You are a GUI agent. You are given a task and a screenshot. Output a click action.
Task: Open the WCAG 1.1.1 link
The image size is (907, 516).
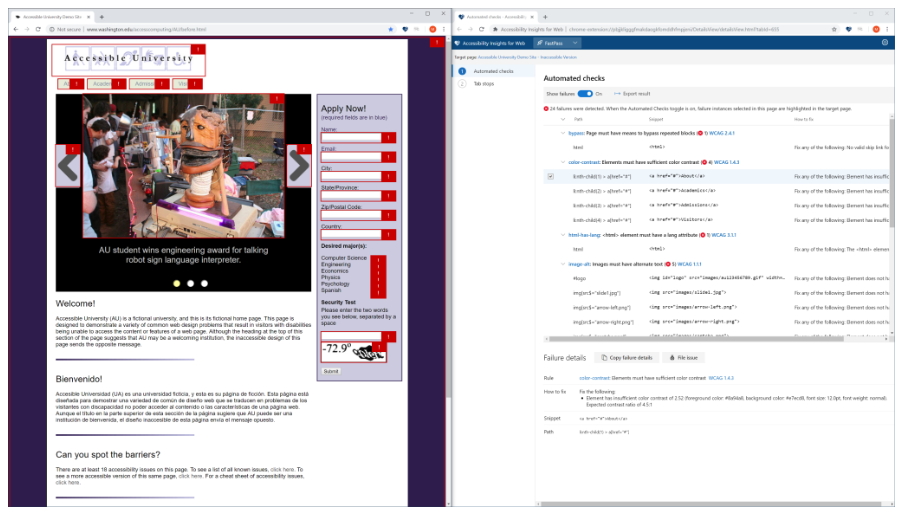(x=689, y=264)
